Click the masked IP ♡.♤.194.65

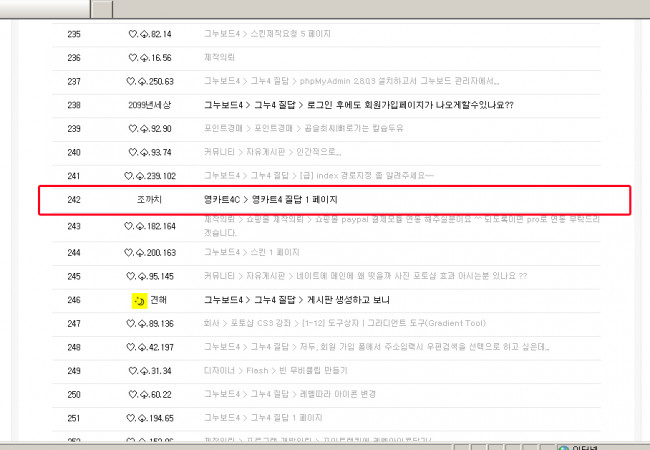150,418
